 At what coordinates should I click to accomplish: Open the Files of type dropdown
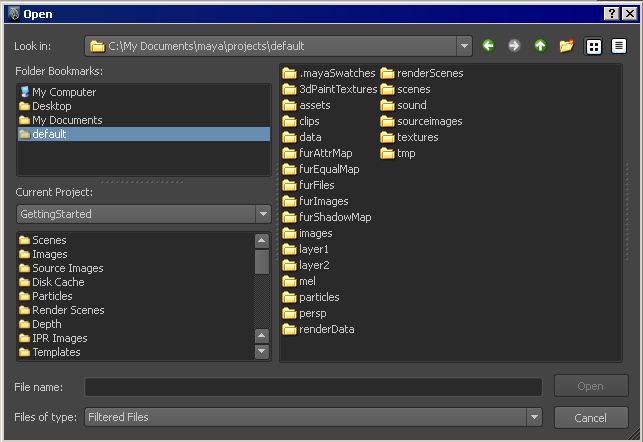coord(534,417)
